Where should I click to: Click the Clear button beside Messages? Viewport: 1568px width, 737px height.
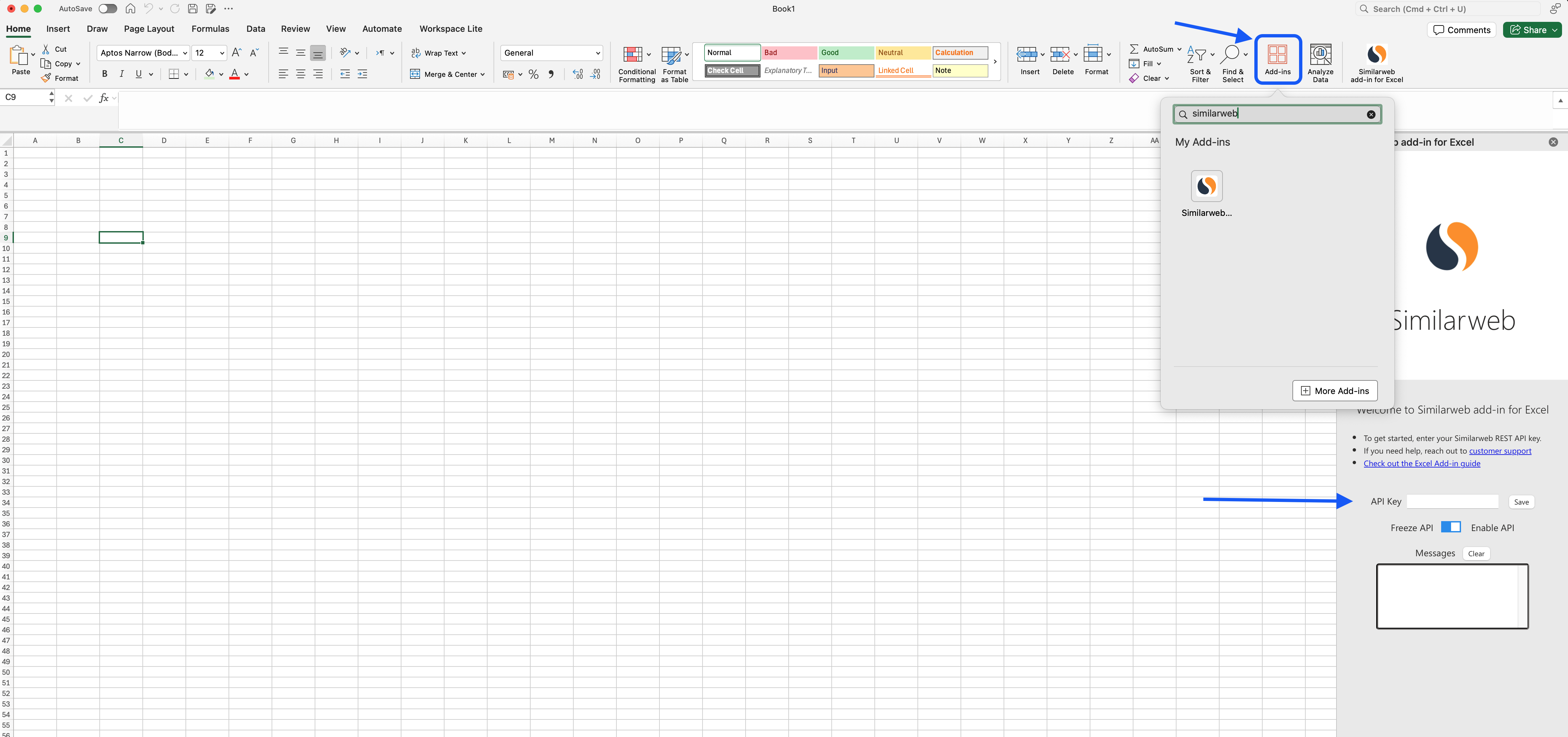click(1476, 553)
